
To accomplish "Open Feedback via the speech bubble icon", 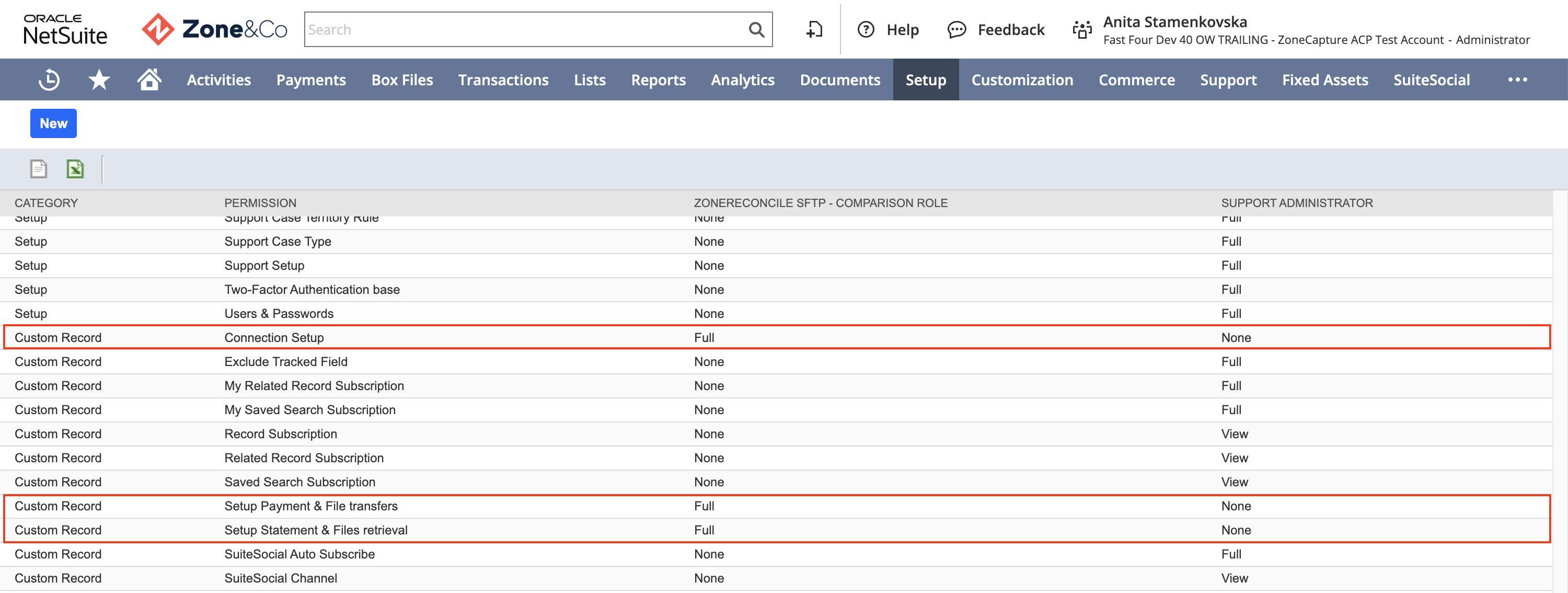I will click(958, 29).
